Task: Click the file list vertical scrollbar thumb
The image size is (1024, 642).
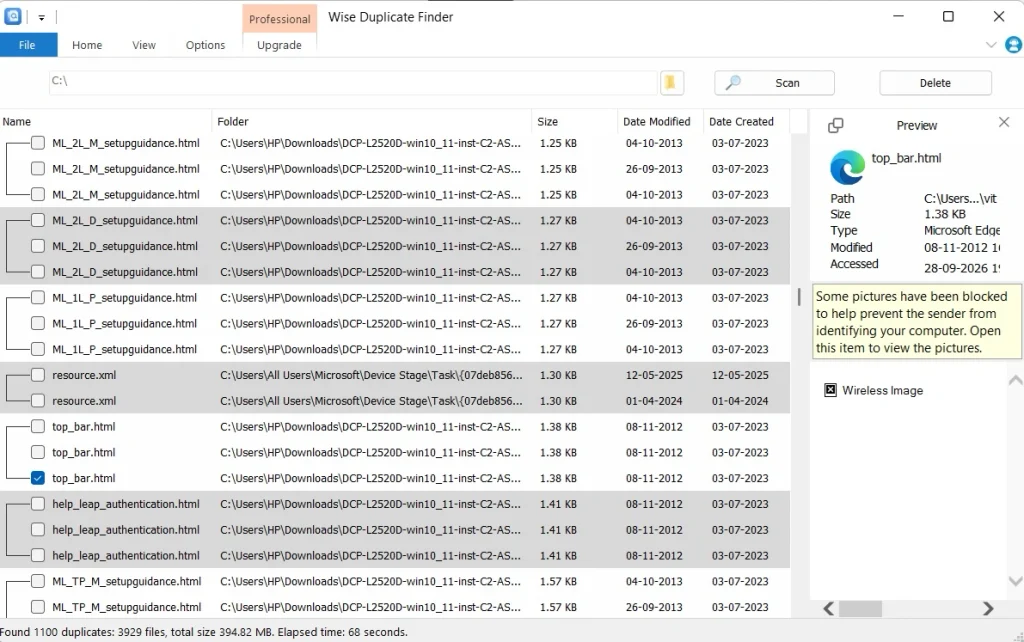Action: (x=799, y=297)
